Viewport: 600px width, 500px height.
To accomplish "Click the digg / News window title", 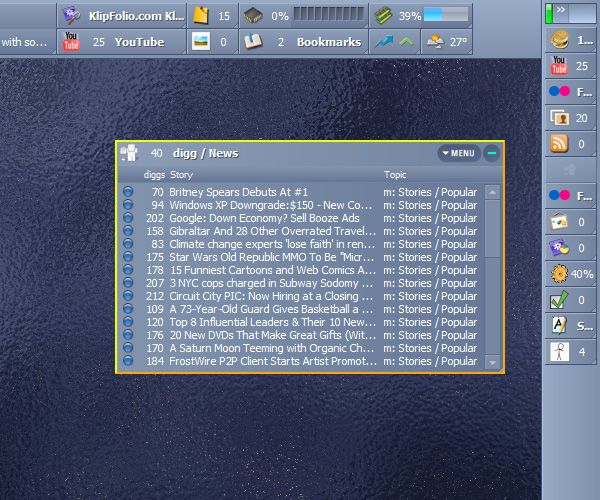I will pos(205,153).
